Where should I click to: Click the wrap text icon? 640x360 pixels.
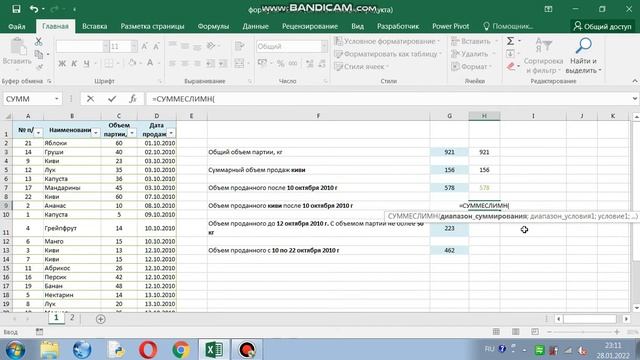(240, 46)
